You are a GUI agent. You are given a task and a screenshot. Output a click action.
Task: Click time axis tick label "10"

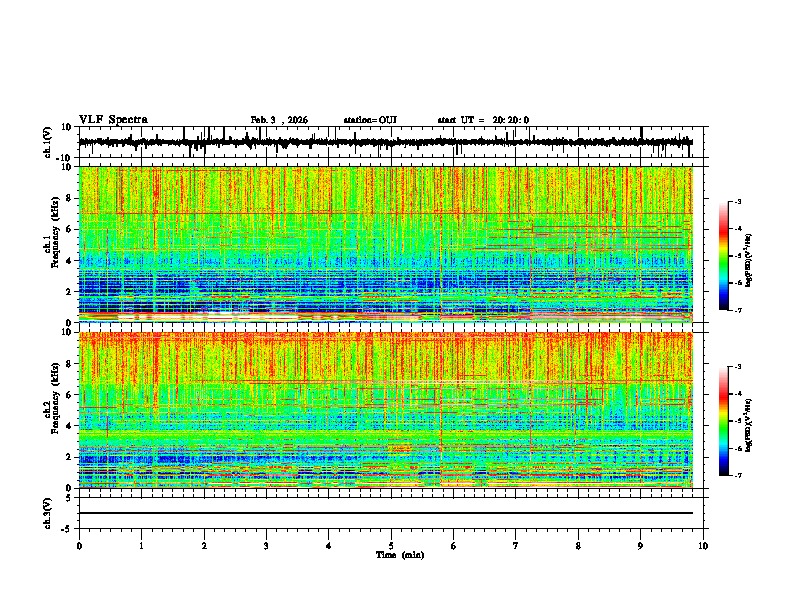703,546
